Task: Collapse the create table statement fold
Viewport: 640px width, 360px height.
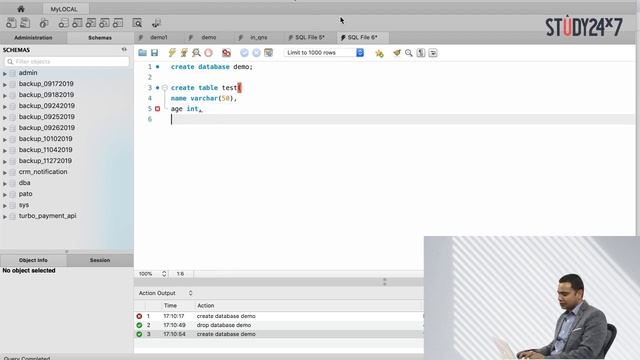Action: pos(164,88)
